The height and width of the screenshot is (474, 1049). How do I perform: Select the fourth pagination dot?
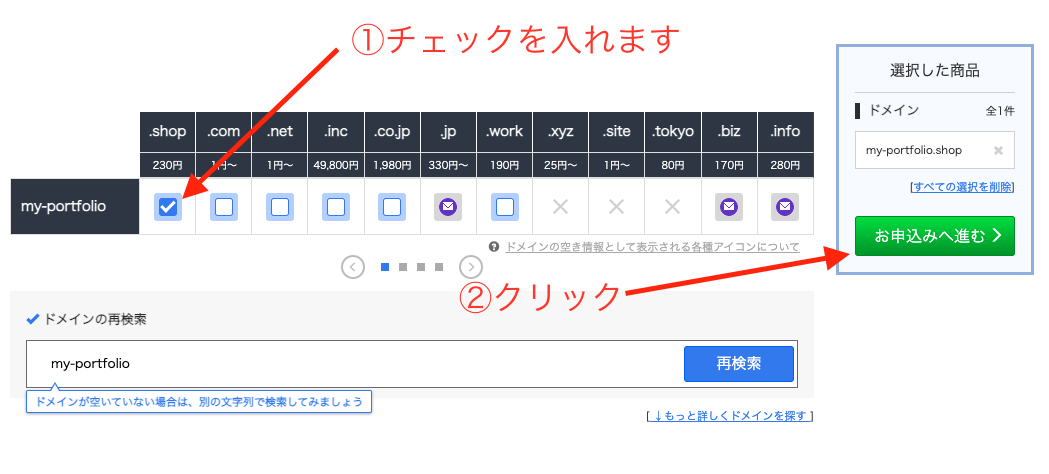[x=439, y=267]
